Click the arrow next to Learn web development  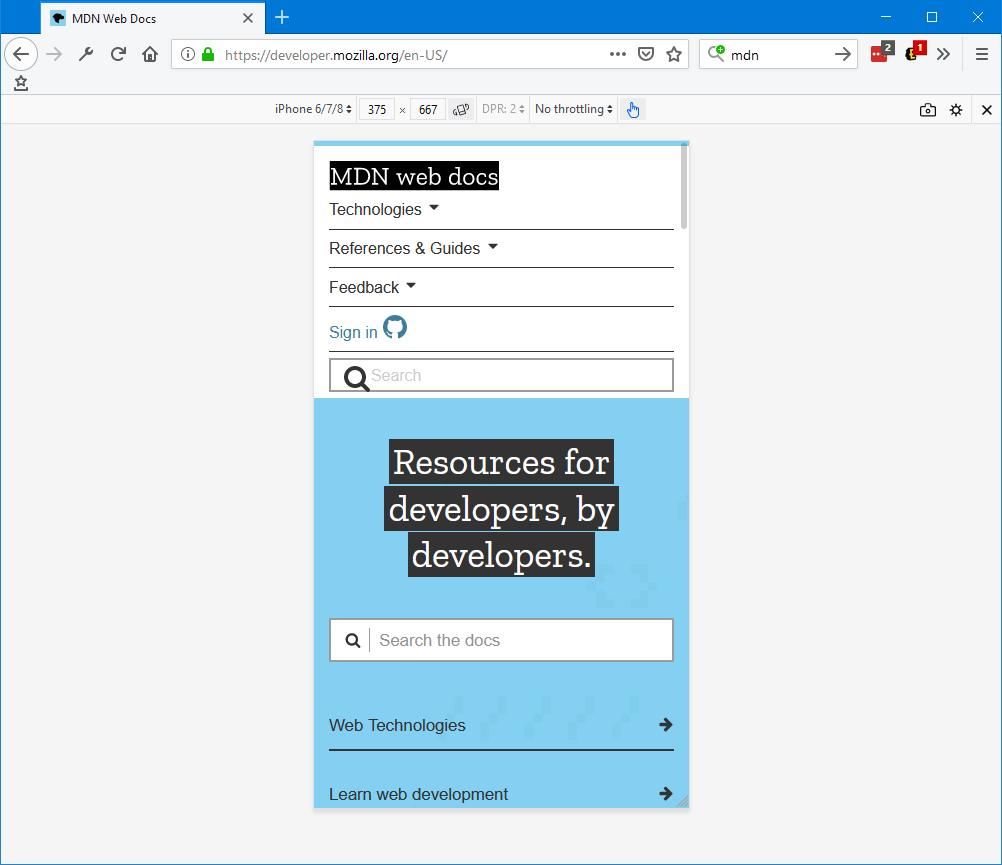666,793
